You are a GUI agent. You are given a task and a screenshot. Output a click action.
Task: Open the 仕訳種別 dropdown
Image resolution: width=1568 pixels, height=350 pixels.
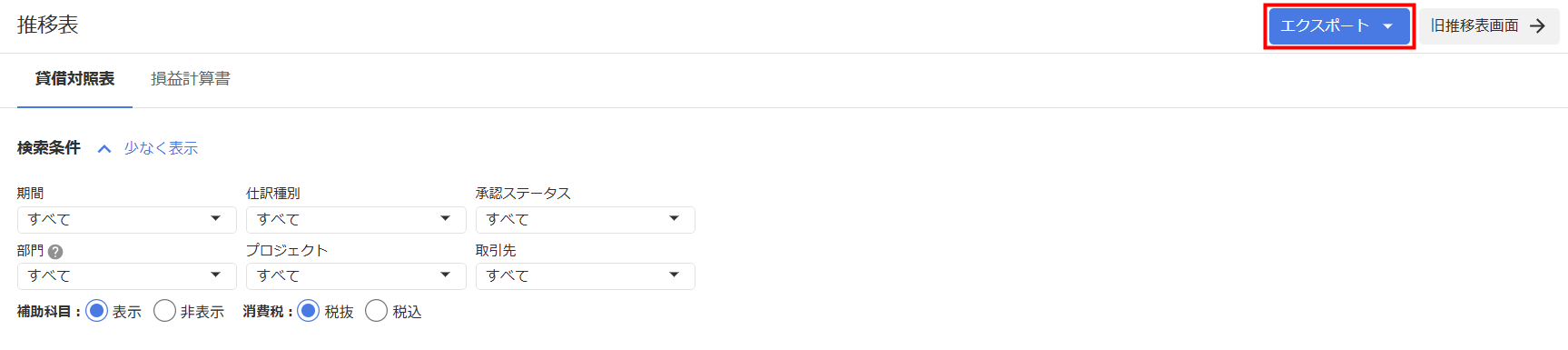click(356, 220)
